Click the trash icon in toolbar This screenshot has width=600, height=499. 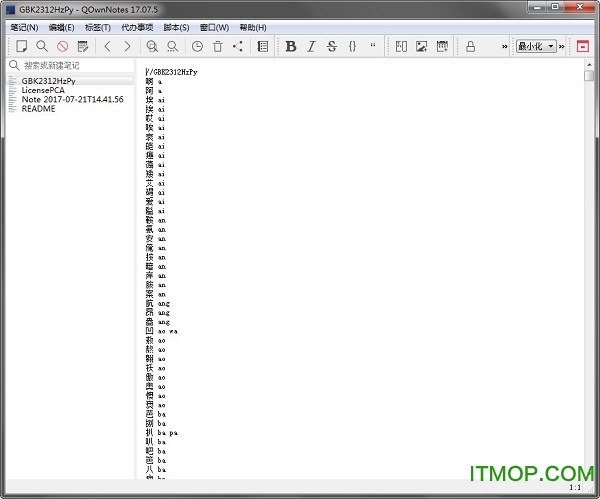pos(218,46)
